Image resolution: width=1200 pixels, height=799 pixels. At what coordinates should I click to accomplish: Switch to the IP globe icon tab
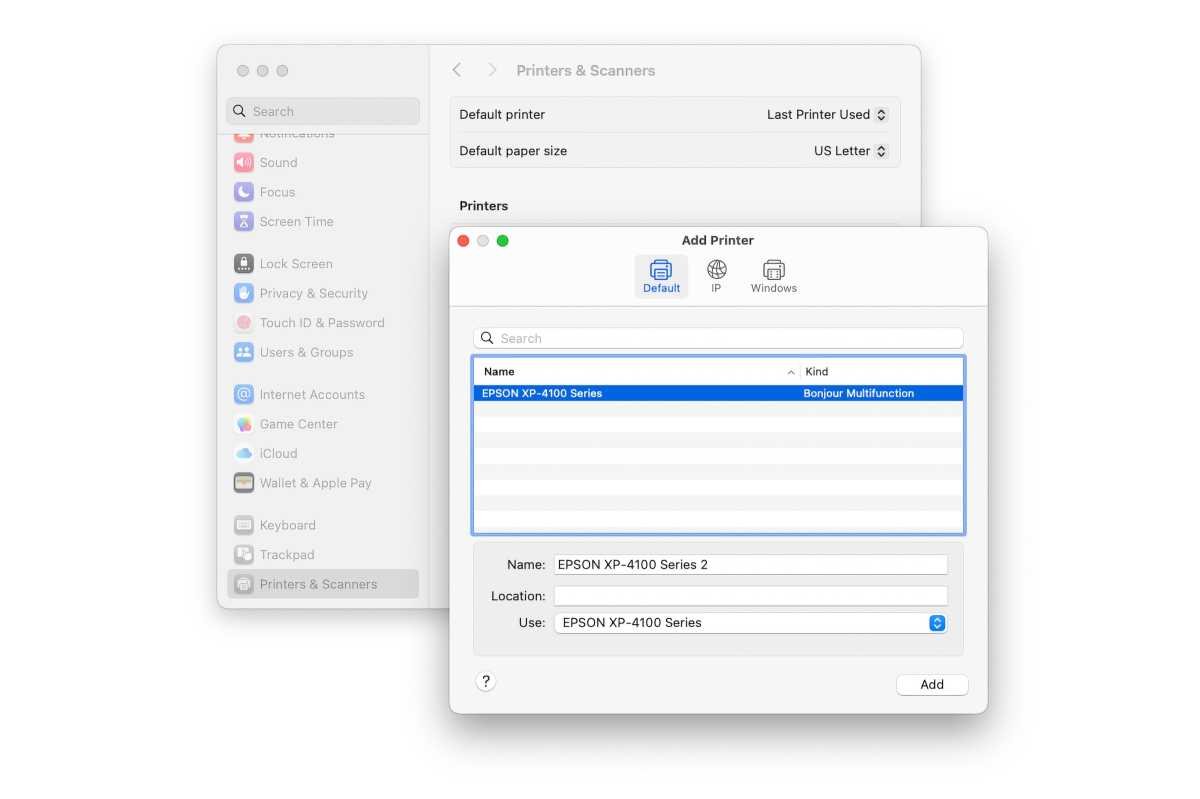click(x=716, y=270)
